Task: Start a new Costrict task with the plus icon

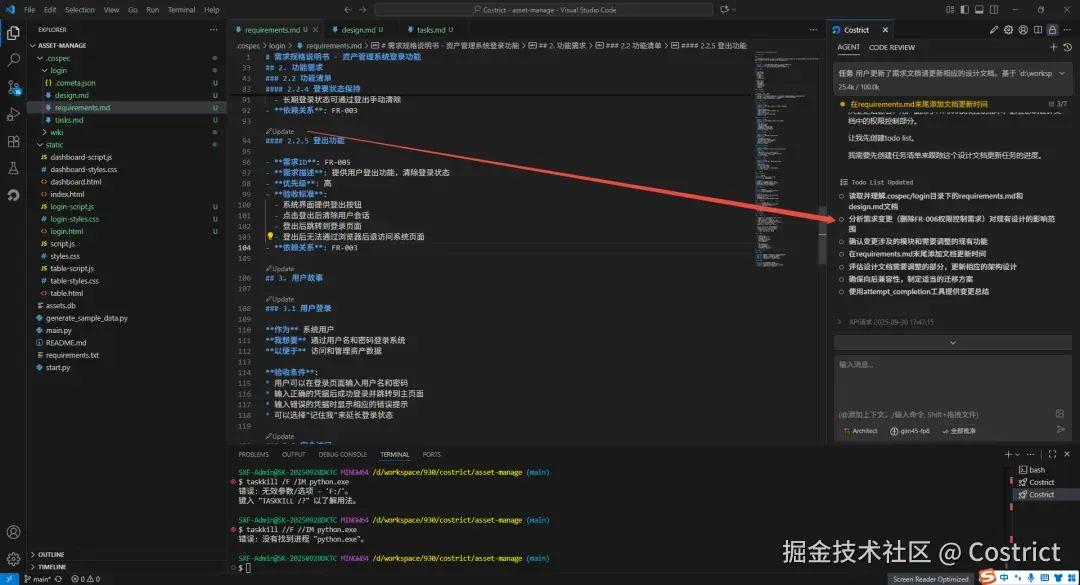Action: click(x=1054, y=47)
